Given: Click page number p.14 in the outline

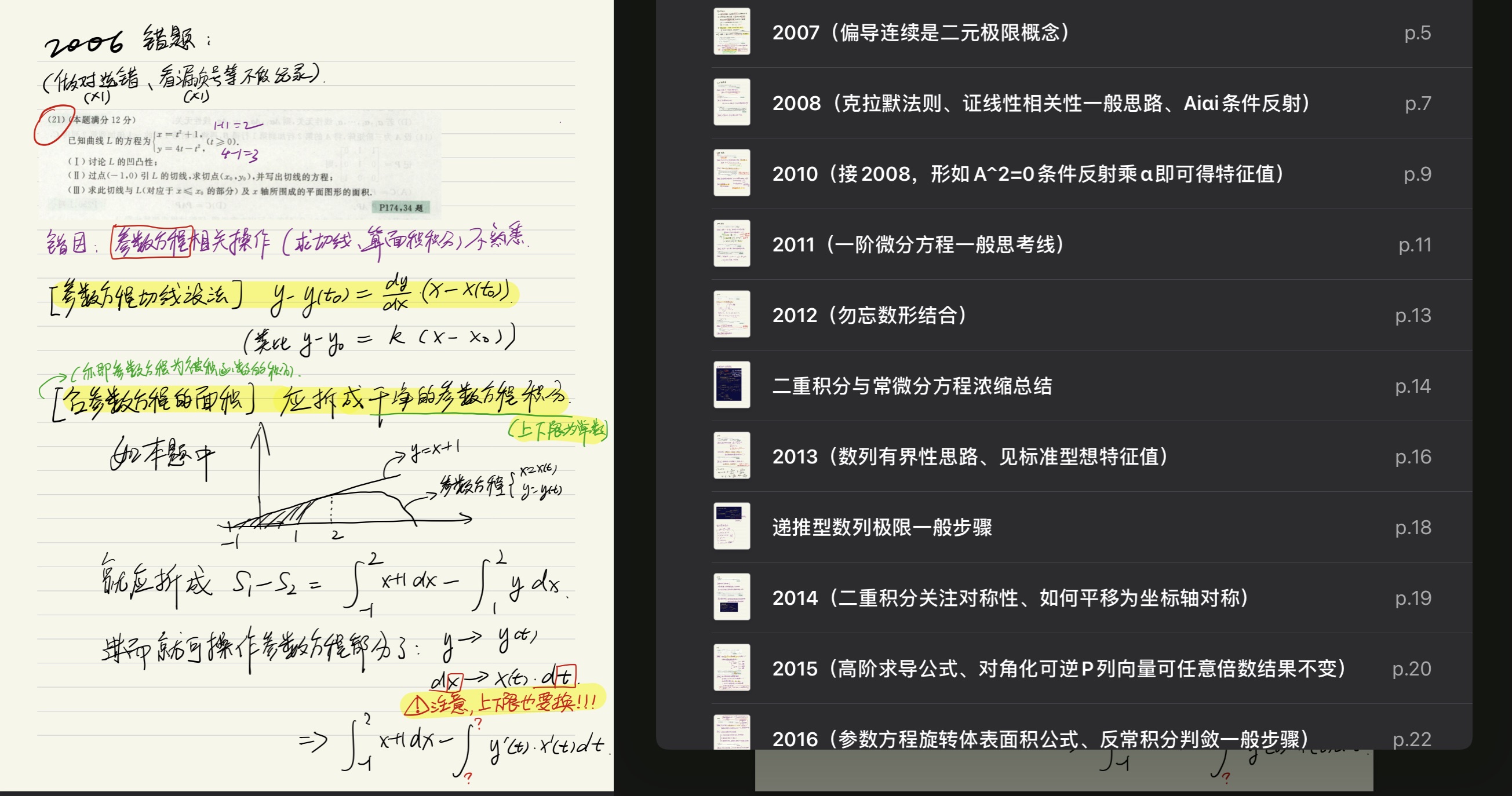Looking at the screenshot, I should pos(1412,386).
